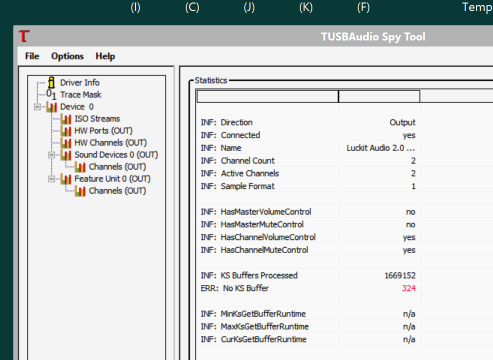This screenshot has height=360, width=493.
Task: Select Feature Unit 0 (OUT) item
Action: pos(112,179)
